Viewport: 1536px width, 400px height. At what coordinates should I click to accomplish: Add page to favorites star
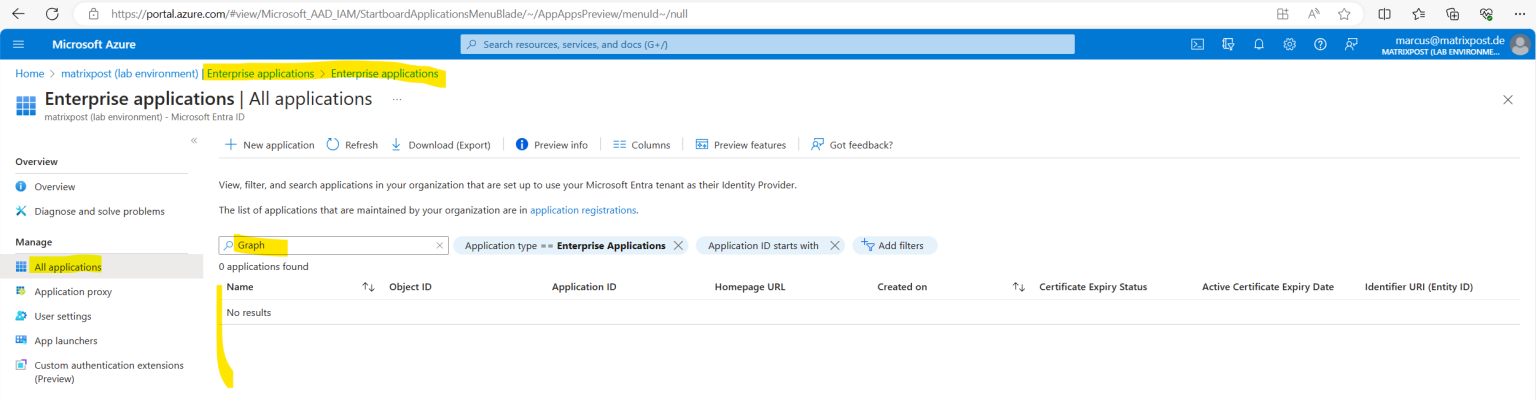1344,14
